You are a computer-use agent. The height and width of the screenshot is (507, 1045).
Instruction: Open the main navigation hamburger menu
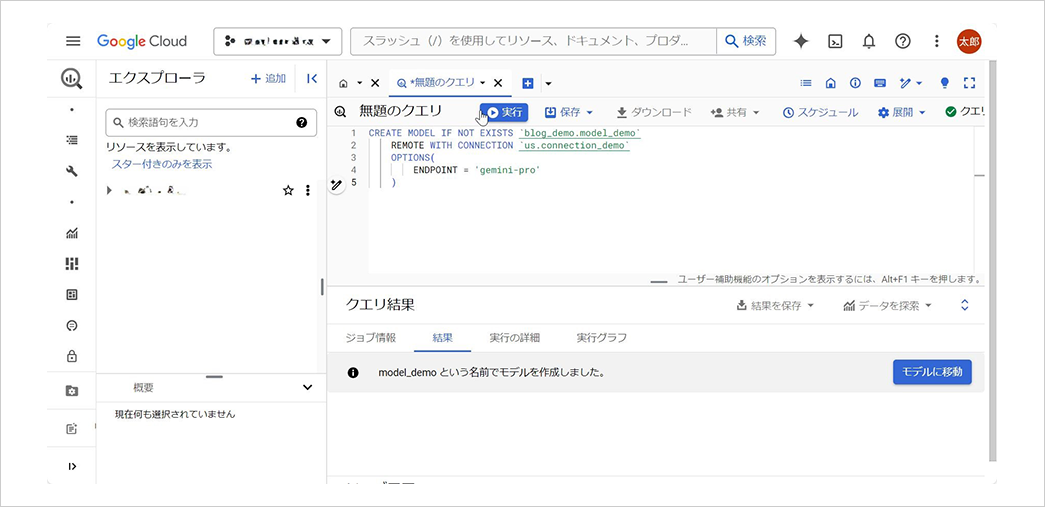(73, 41)
